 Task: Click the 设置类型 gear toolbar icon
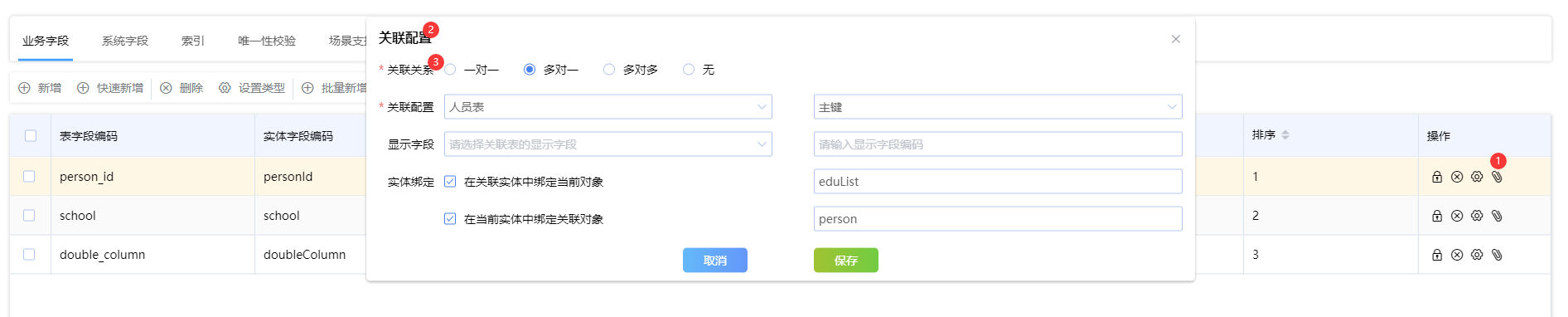225,88
